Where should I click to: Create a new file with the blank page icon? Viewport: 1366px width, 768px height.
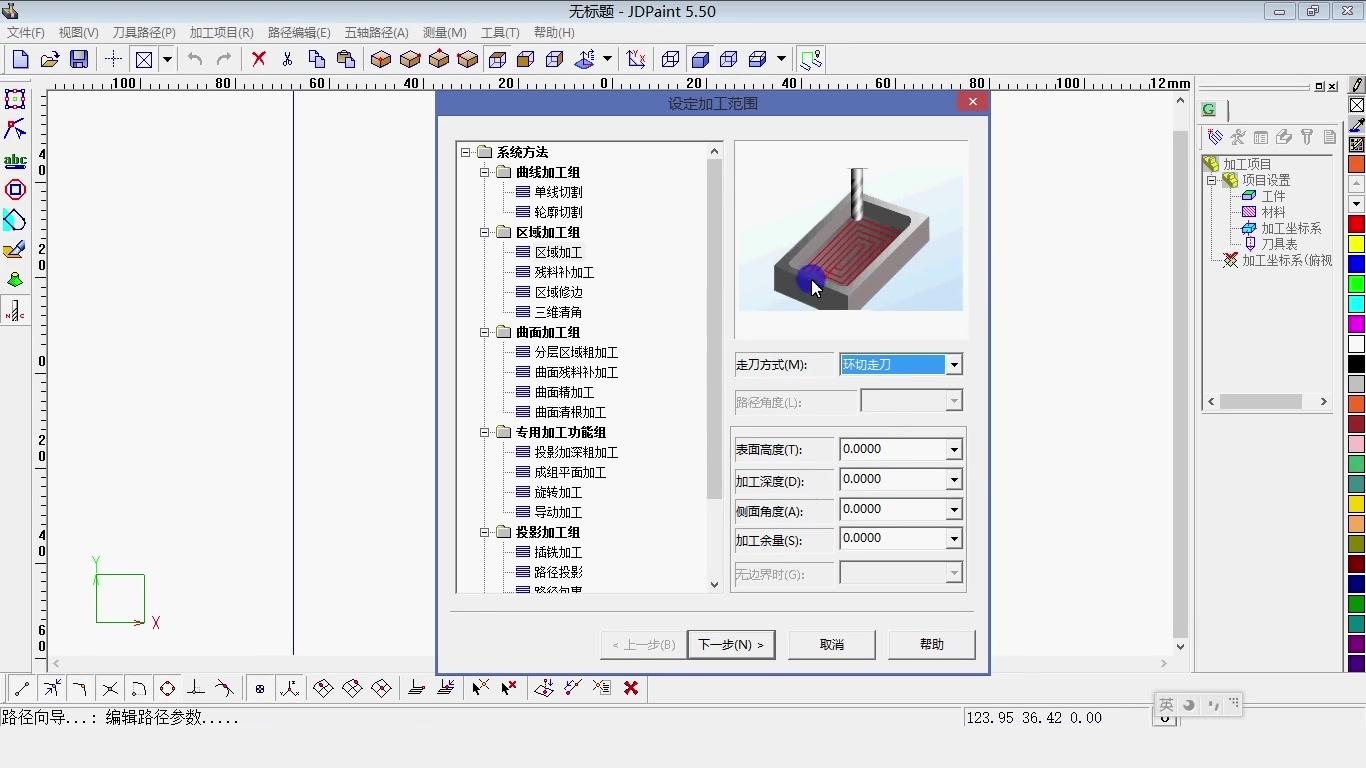tap(19, 59)
